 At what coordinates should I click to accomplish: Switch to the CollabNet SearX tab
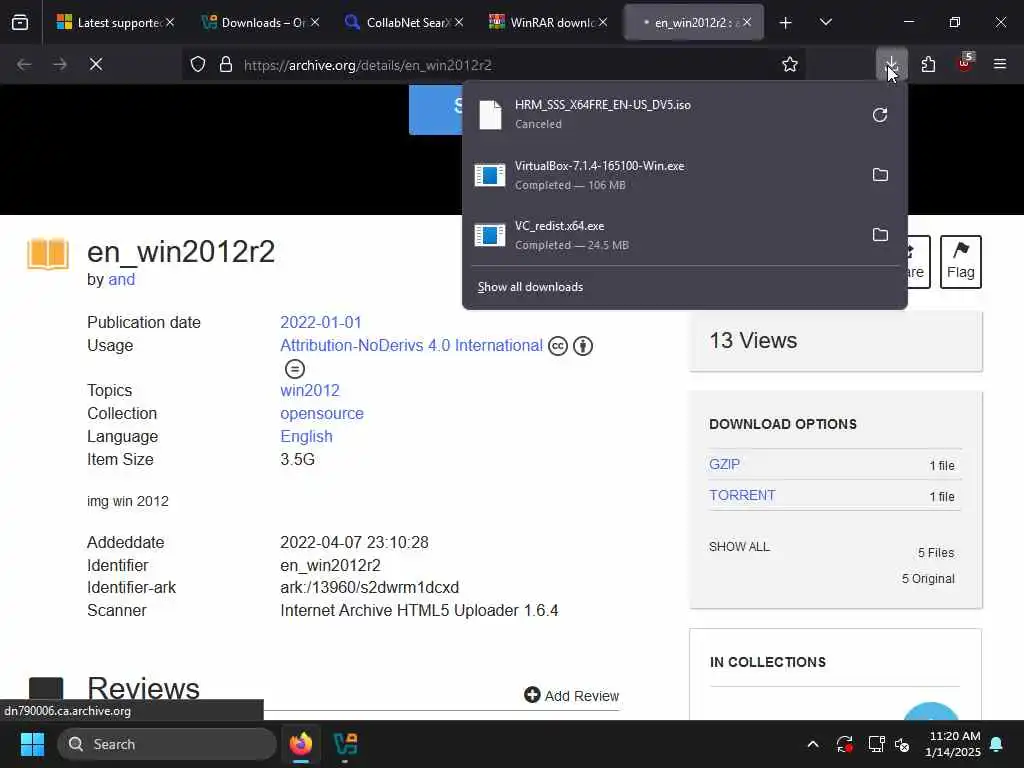[405, 23]
